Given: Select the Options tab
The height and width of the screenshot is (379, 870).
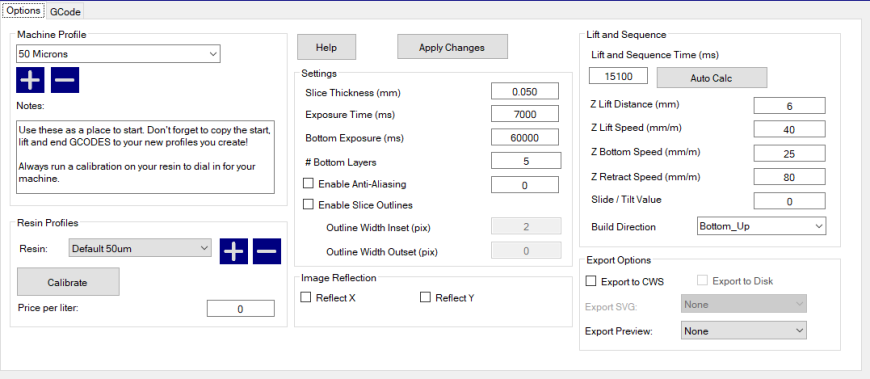Looking at the screenshot, I should pyautogui.click(x=23, y=11).
